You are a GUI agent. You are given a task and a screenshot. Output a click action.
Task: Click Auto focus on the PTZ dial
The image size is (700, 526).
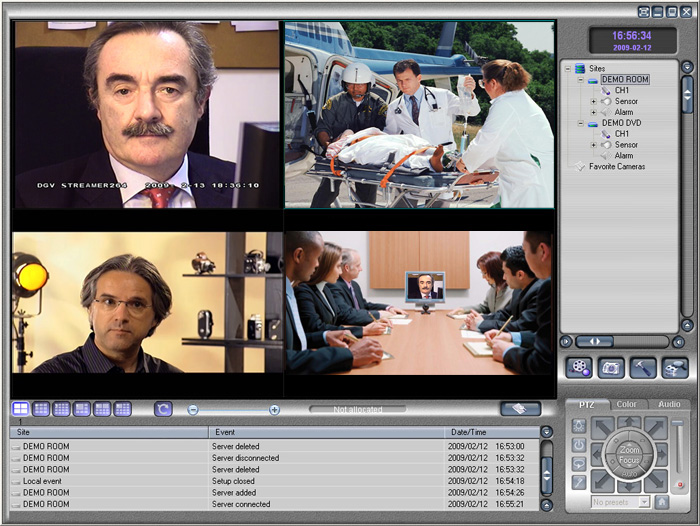click(629, 474)
